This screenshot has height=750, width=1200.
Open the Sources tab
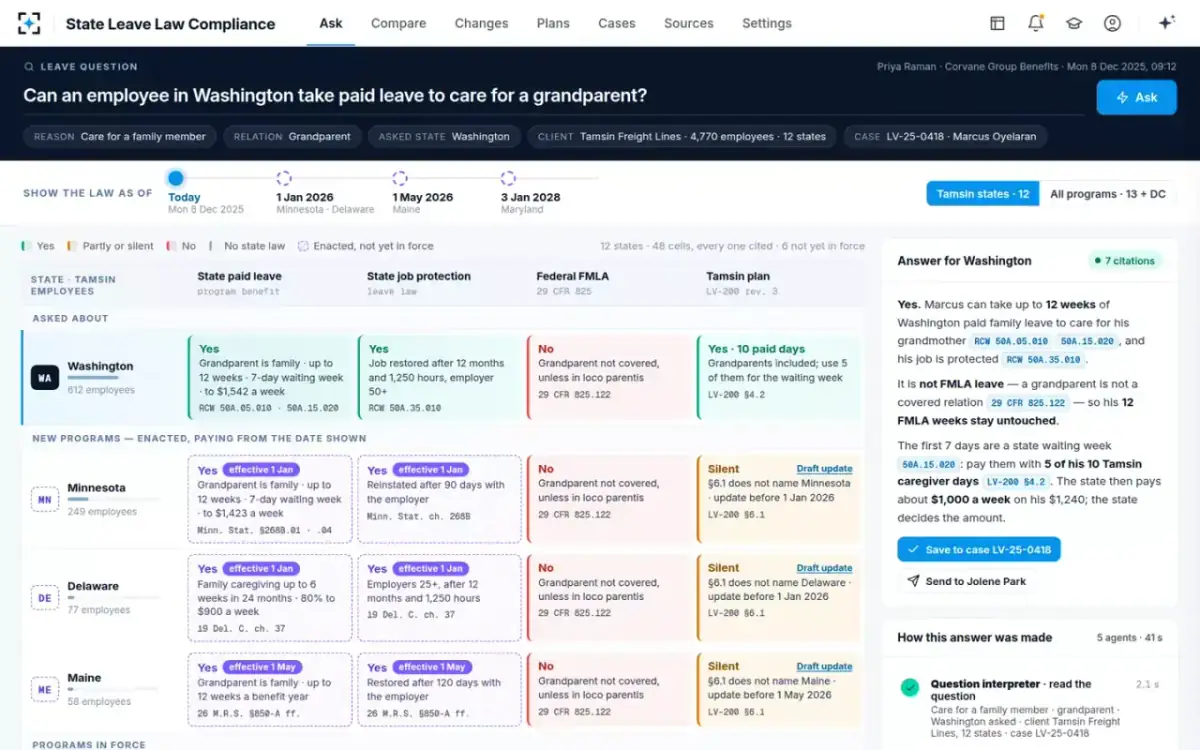click(x=689, y=23)
